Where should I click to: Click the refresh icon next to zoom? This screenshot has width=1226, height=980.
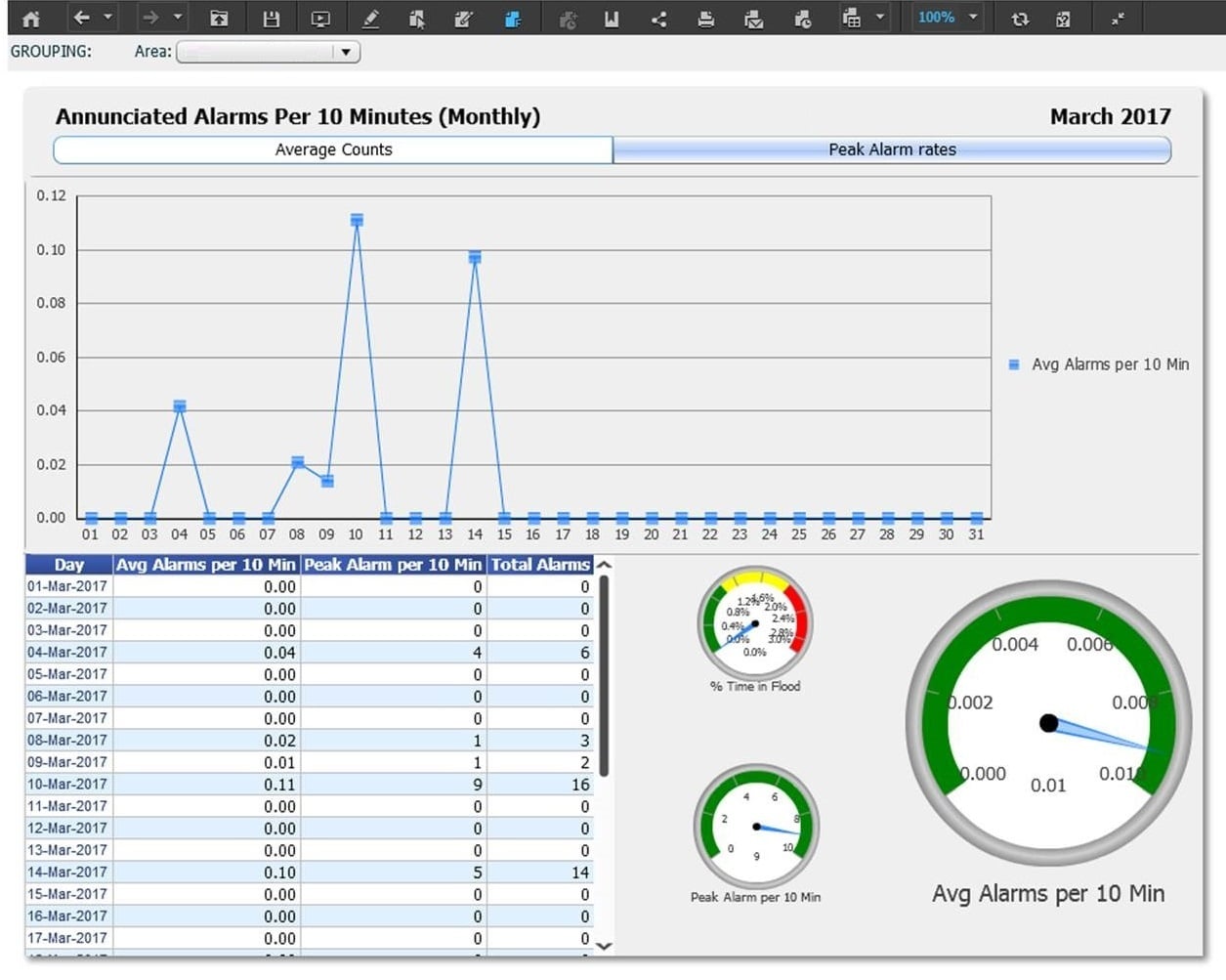click(1019, 19)
